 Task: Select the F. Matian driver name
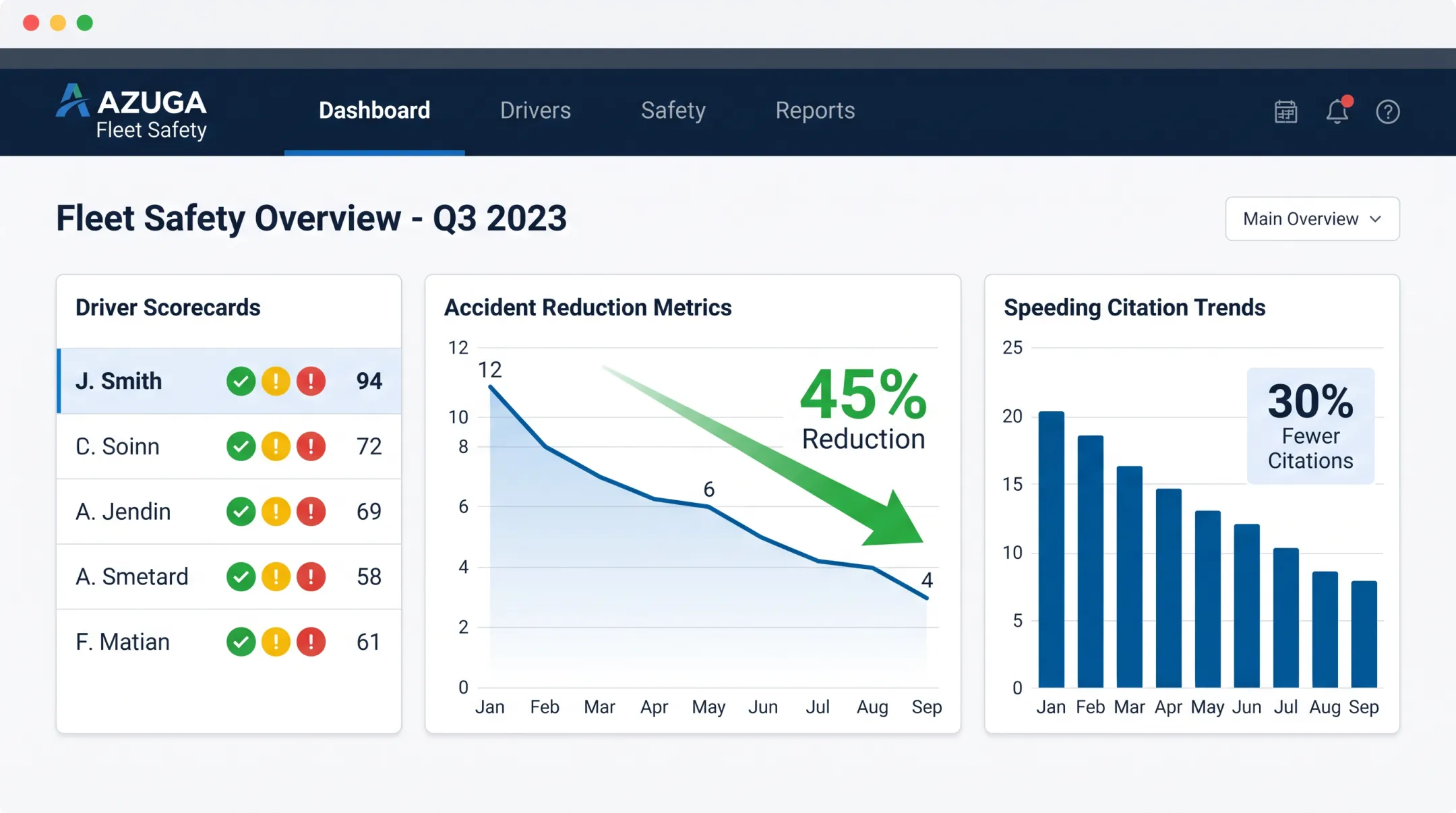click(x=122, y=642)
